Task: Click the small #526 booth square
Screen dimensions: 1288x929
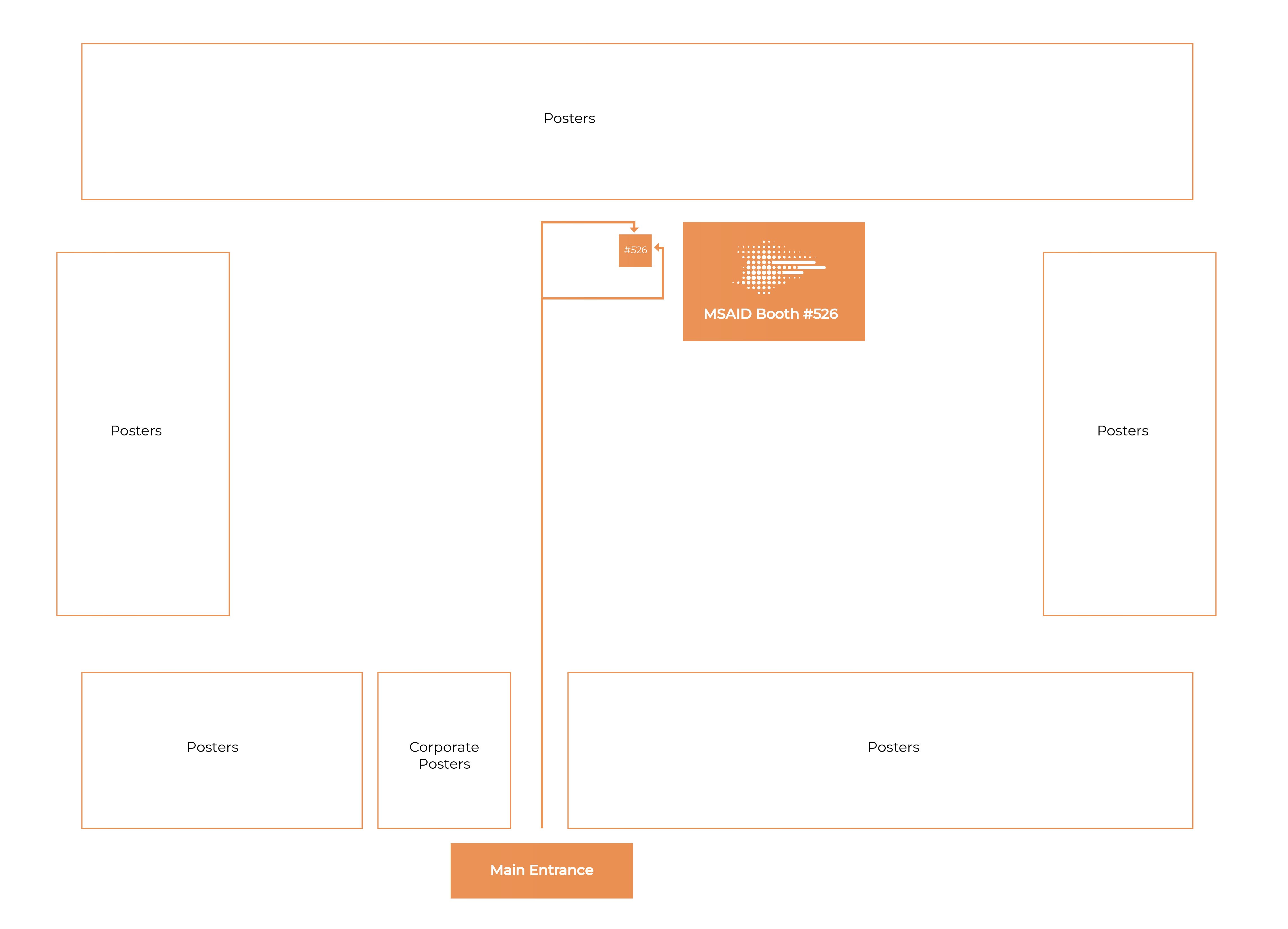Action: tap(635, 250)
